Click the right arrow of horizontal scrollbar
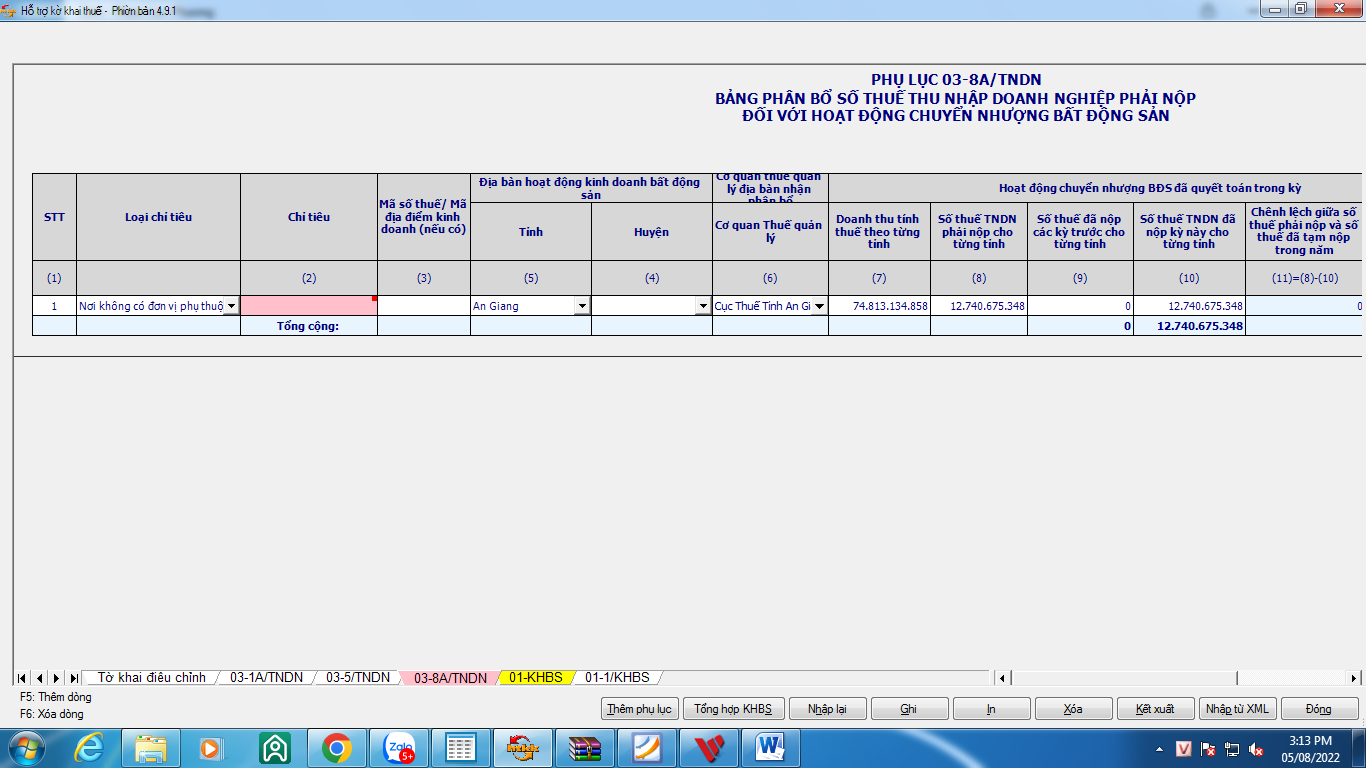 pos(1355,678)
